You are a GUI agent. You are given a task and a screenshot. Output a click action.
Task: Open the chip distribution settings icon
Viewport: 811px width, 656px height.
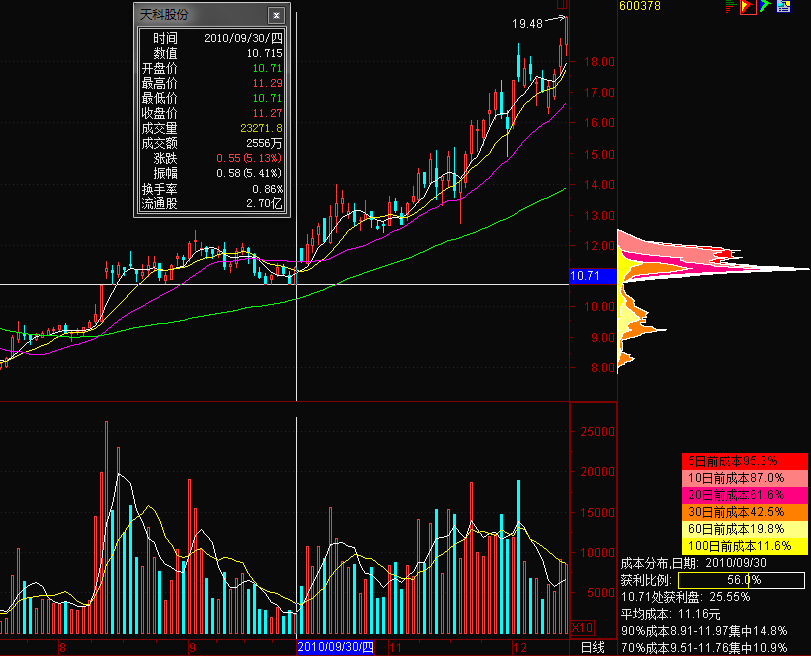[x=783, y=7]
